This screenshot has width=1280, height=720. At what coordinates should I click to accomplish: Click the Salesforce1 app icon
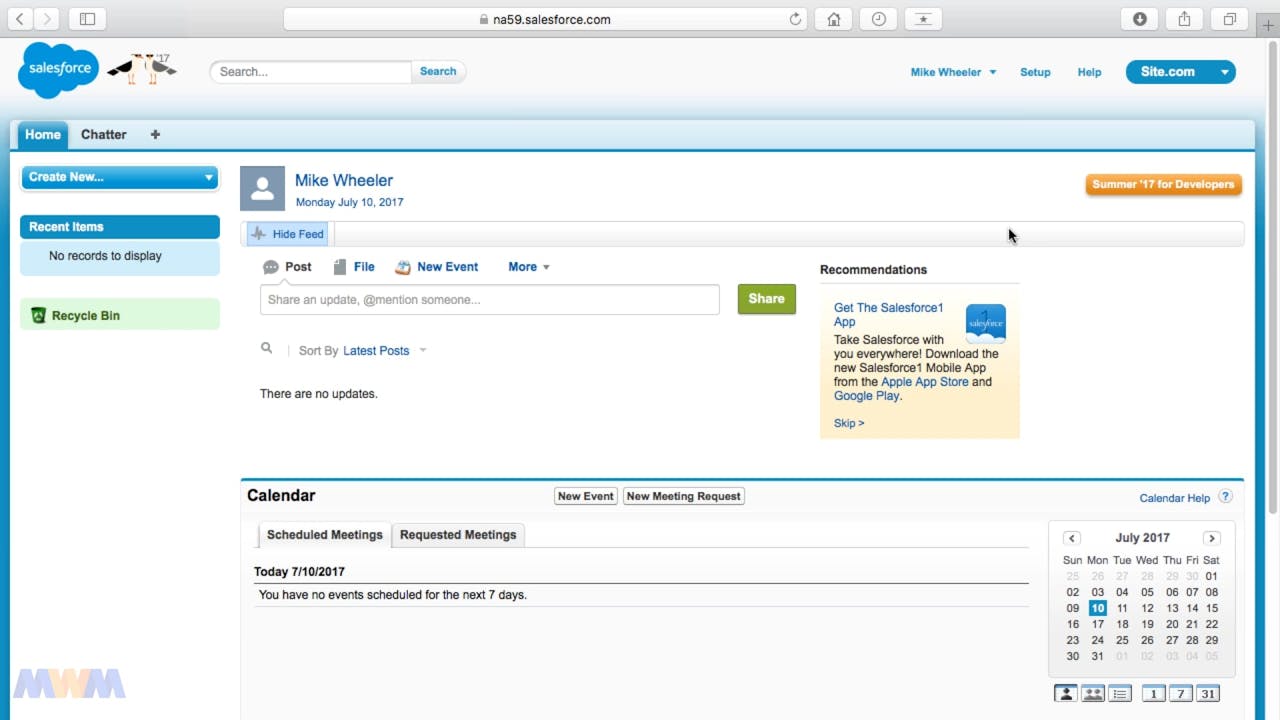pyautogui.click(x=985, y=324)
